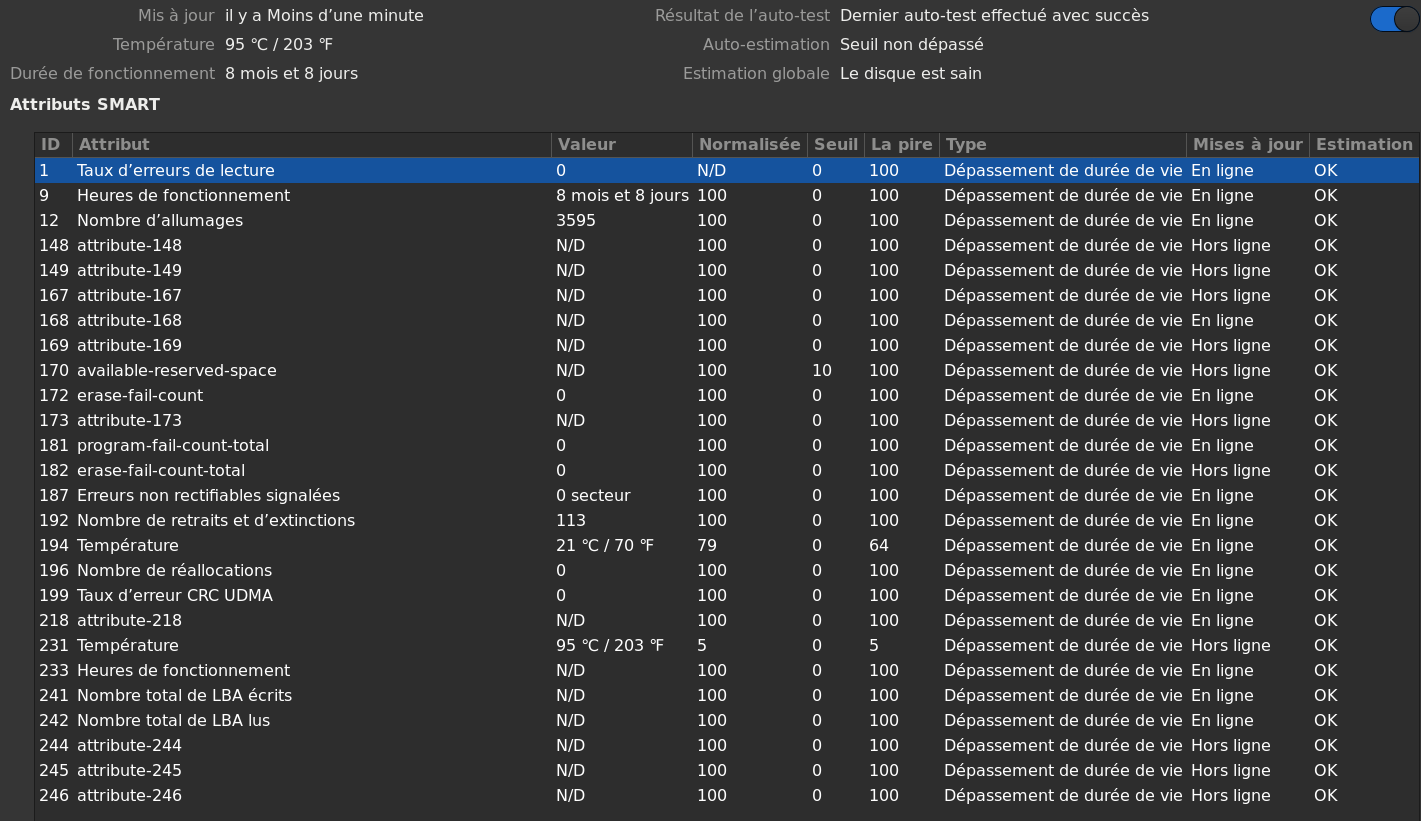Sort by the Estimation column header
Image resolution: width=1421 pixels, height=821 pixels.
pos(1363,145)
